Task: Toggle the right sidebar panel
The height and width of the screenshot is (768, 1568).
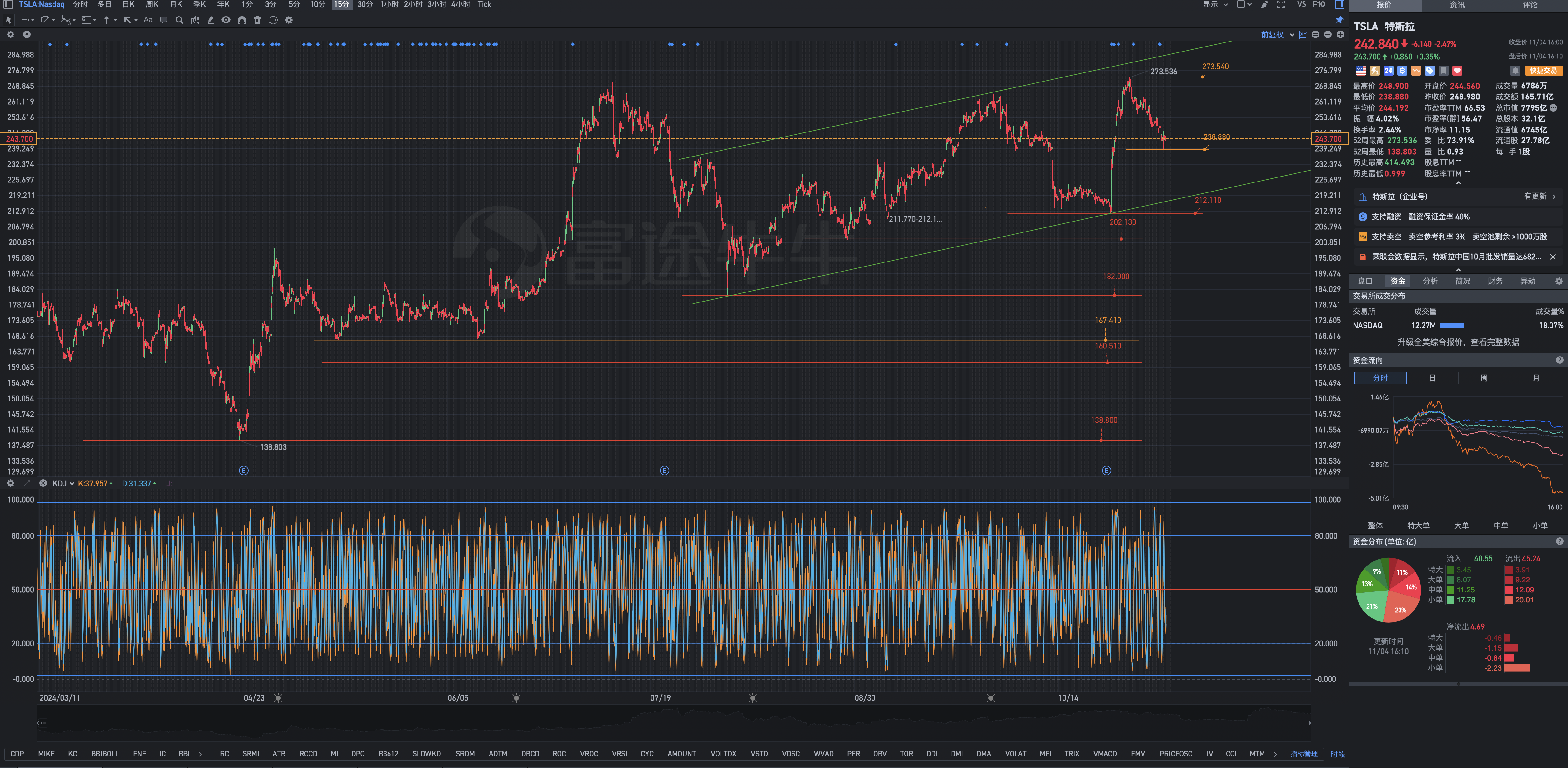Action: tap(1340, 5)
